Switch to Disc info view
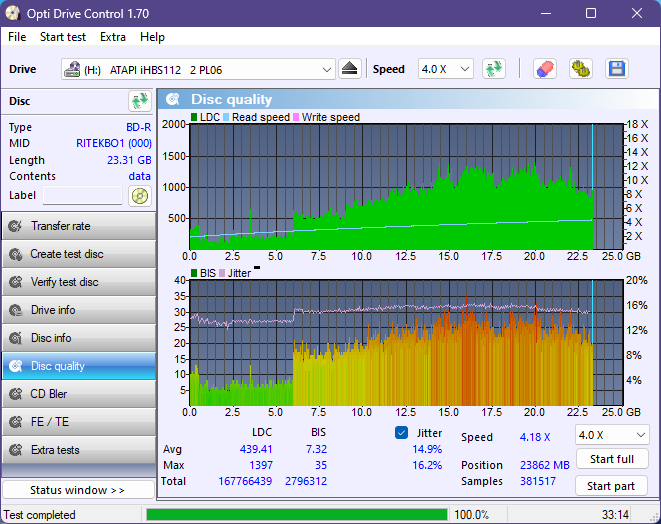 [79, 338]
